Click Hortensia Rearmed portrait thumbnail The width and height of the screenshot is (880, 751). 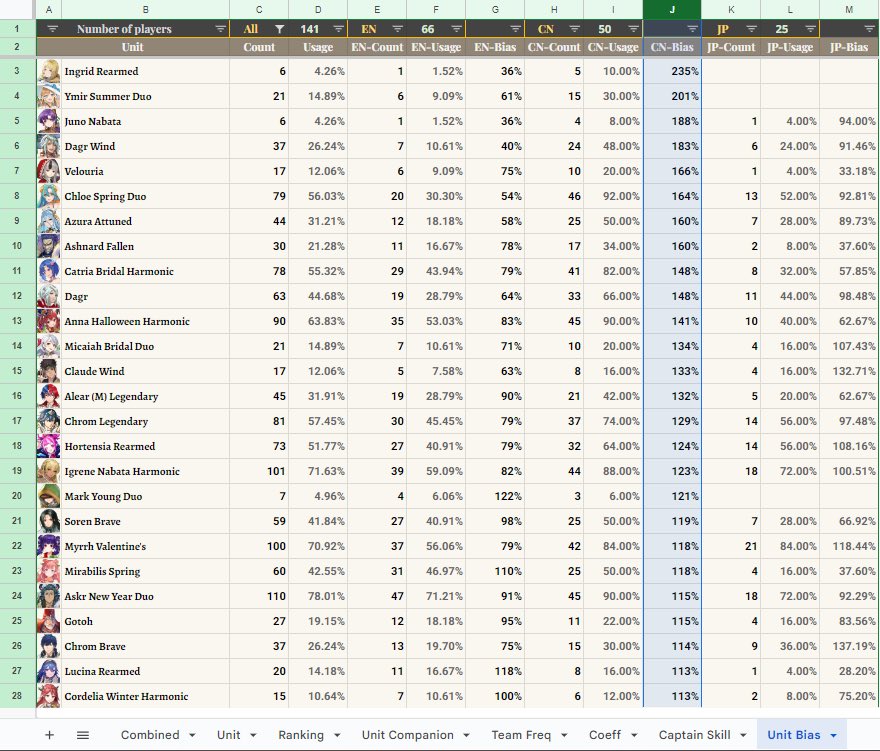(x=49, y=446)
